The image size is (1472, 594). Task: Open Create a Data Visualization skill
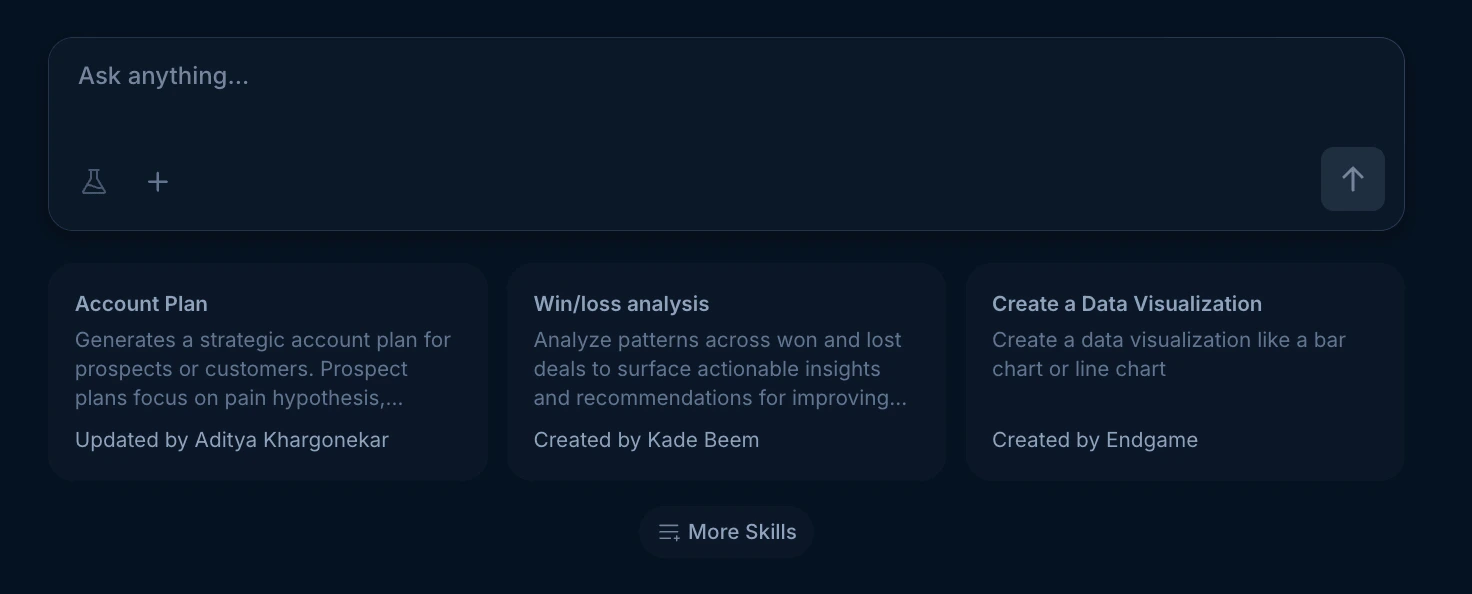coord(1184,371)
